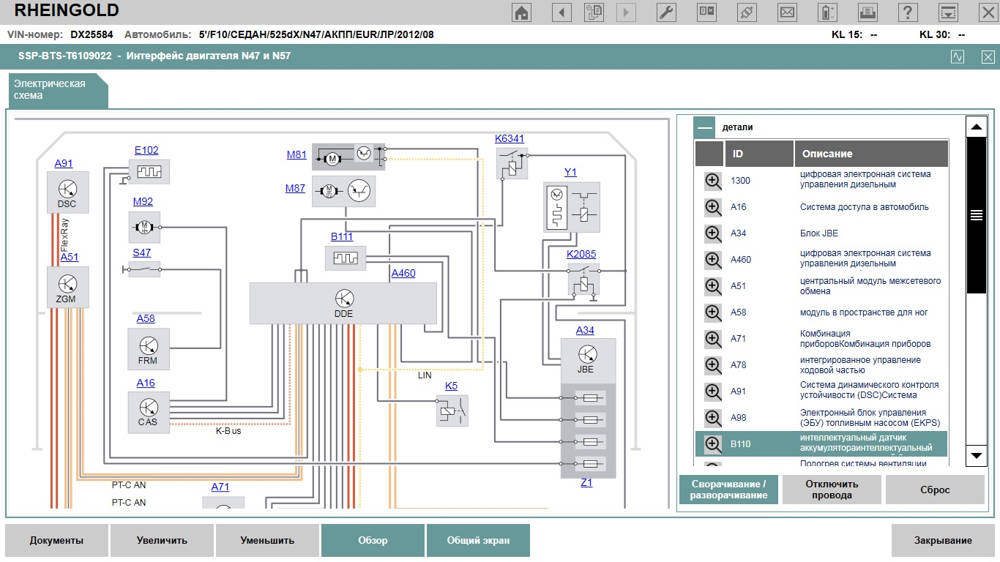Click magnifier icon for component A91
1000x562 pixels.
tap(713, 391)
